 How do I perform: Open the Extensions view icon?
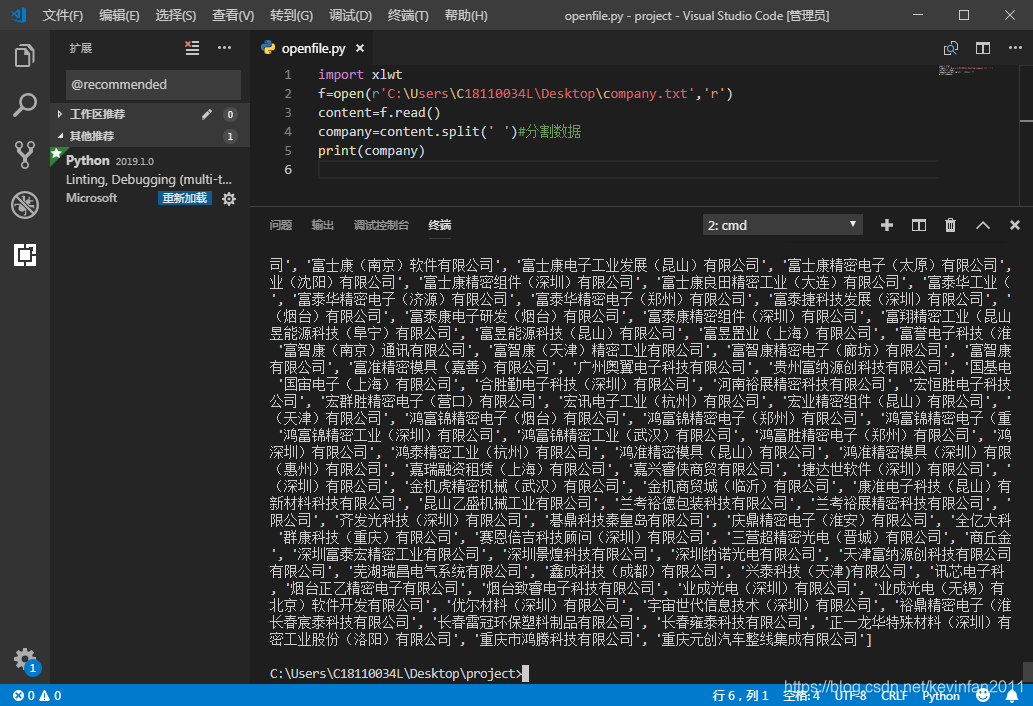[24, 255]
